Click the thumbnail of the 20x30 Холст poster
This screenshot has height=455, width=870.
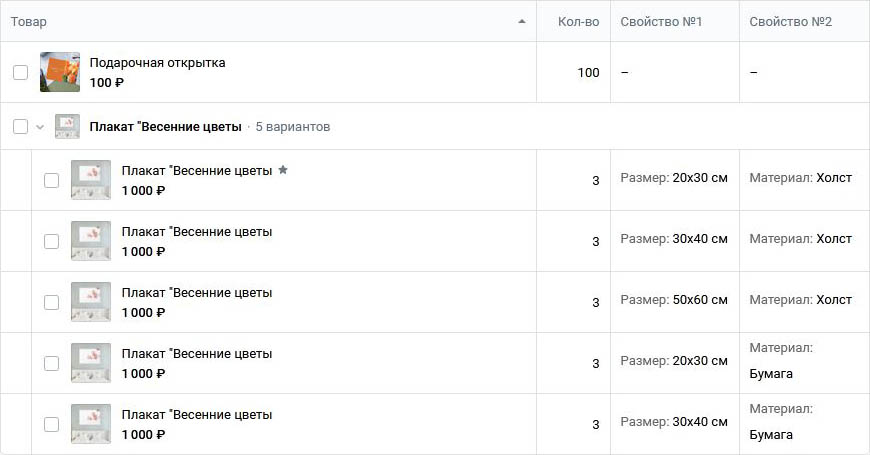pyautogui.click(x=91, y=180)
